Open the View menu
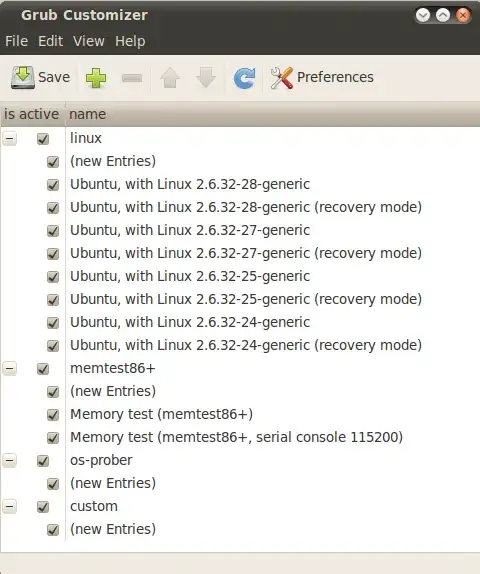 coord(89,41)
